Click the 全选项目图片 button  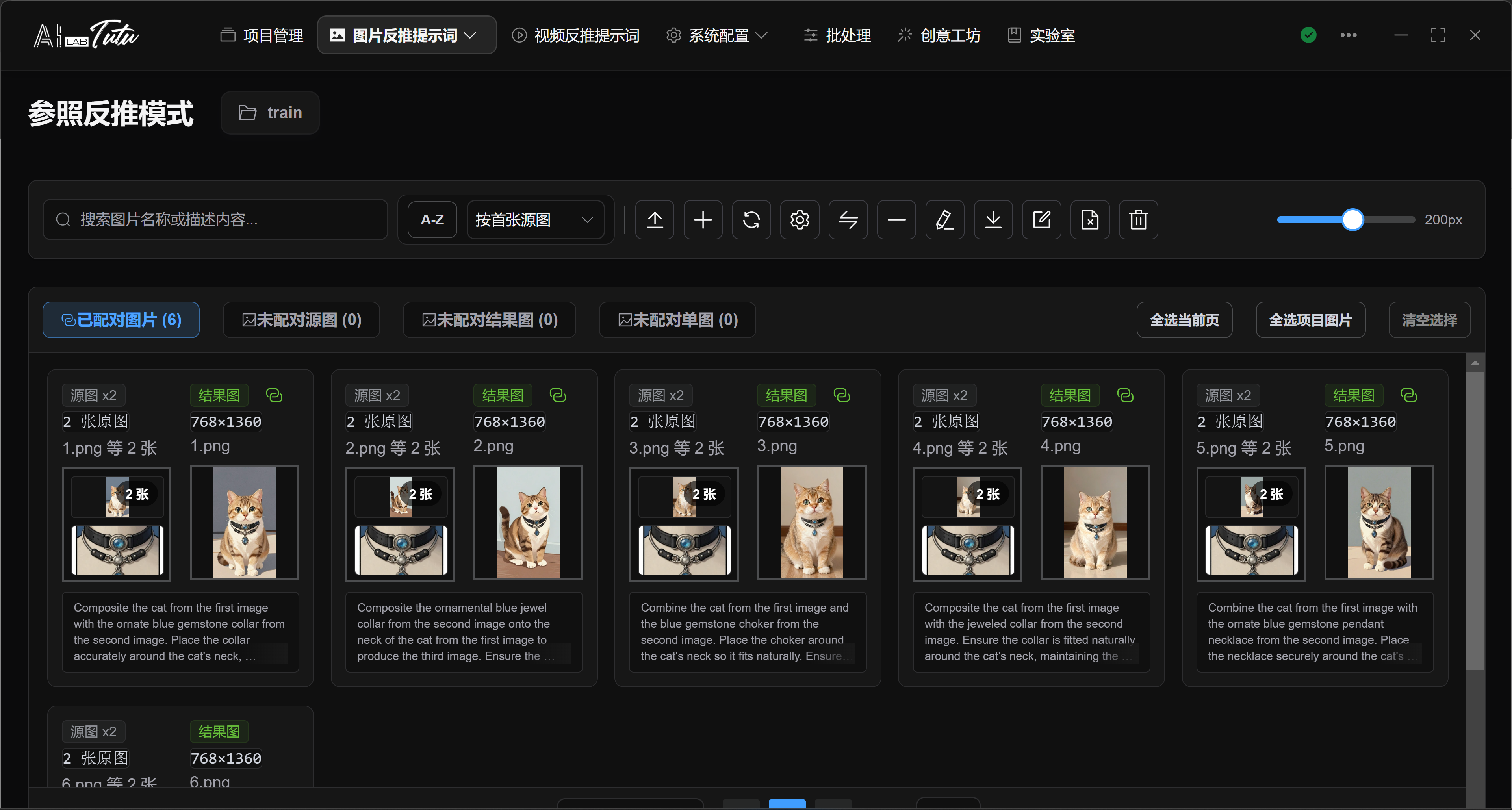point(1311,320)
